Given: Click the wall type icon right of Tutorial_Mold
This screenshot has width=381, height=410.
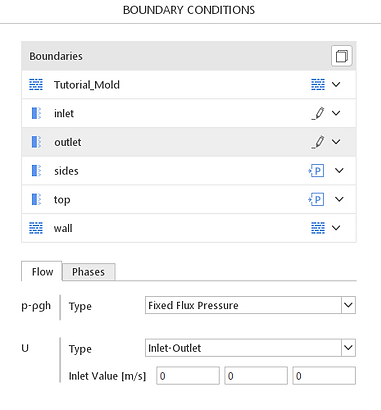Looking at the screenshot, I should pyautogui.click(x=318, y=85).
